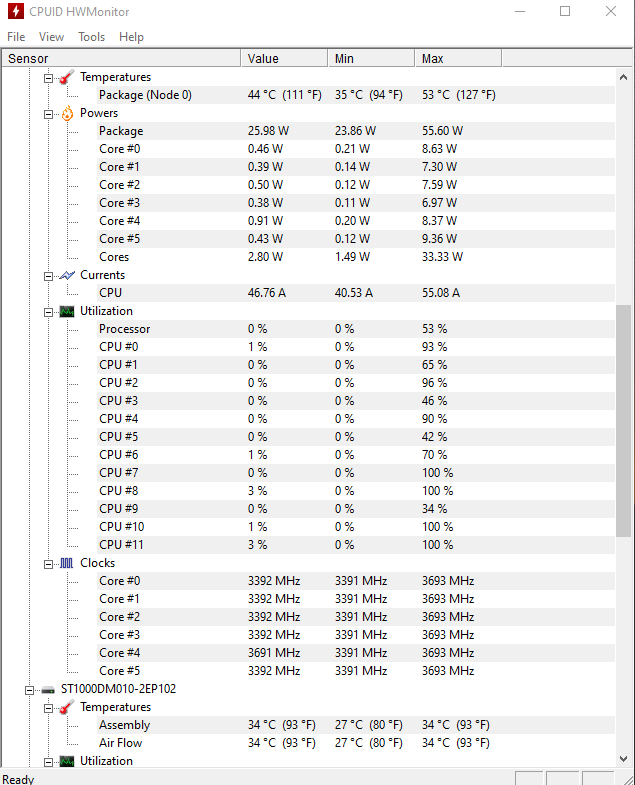Viewport: 635px width, 785px height.
Task: Click the Max column header
Action: (458, 59)
